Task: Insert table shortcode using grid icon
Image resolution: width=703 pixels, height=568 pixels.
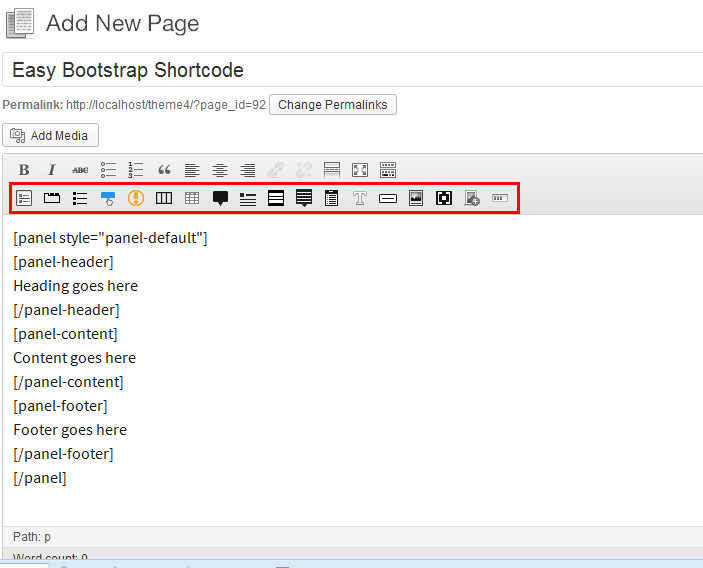Action: click(x=192, y=198)
